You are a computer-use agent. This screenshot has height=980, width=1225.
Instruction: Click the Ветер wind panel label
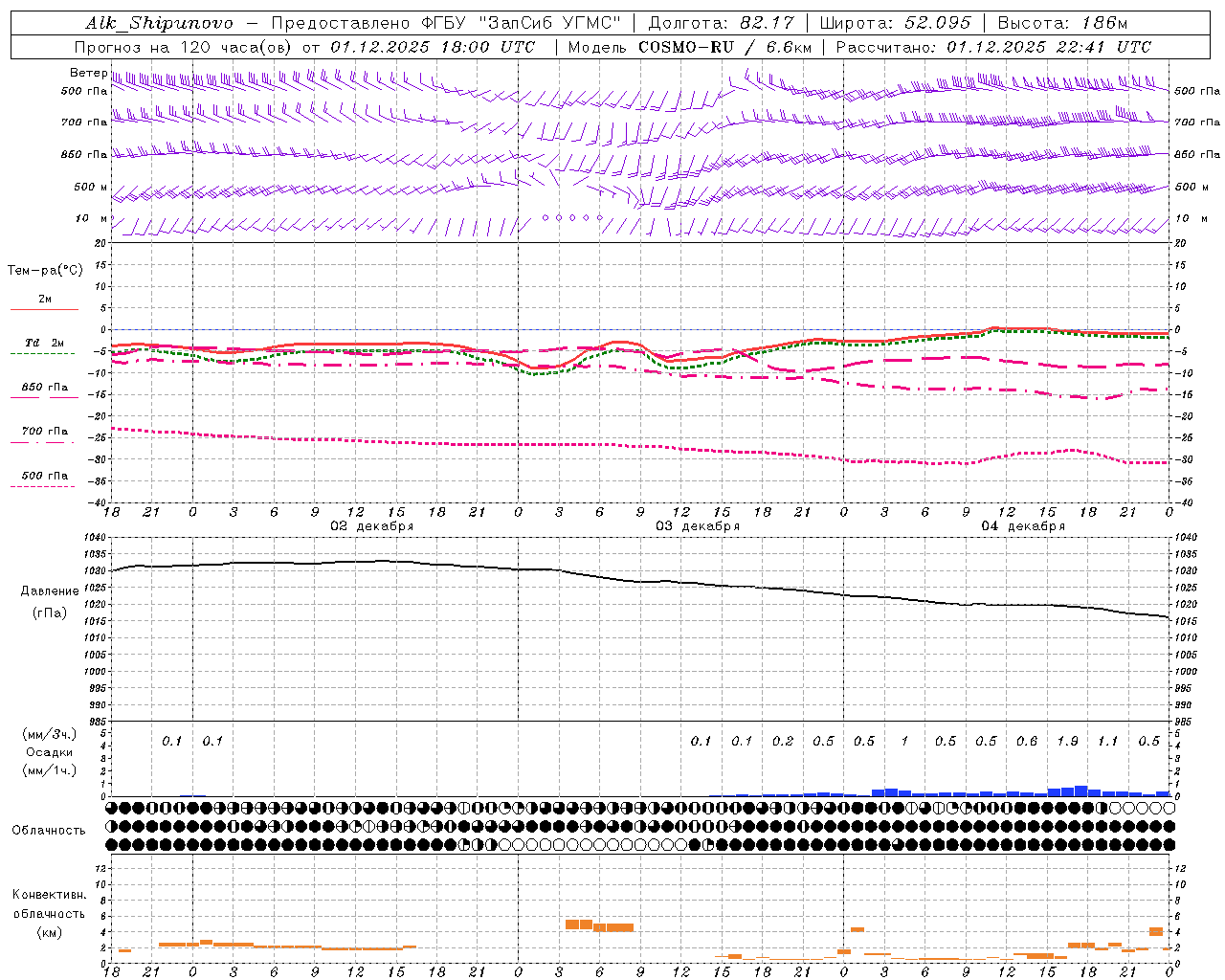[x=88, y=73]
